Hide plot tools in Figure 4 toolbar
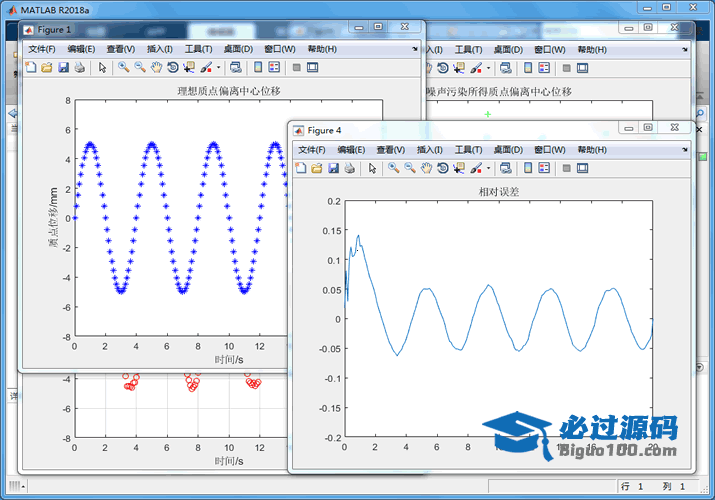 click(x=566, y=168)
